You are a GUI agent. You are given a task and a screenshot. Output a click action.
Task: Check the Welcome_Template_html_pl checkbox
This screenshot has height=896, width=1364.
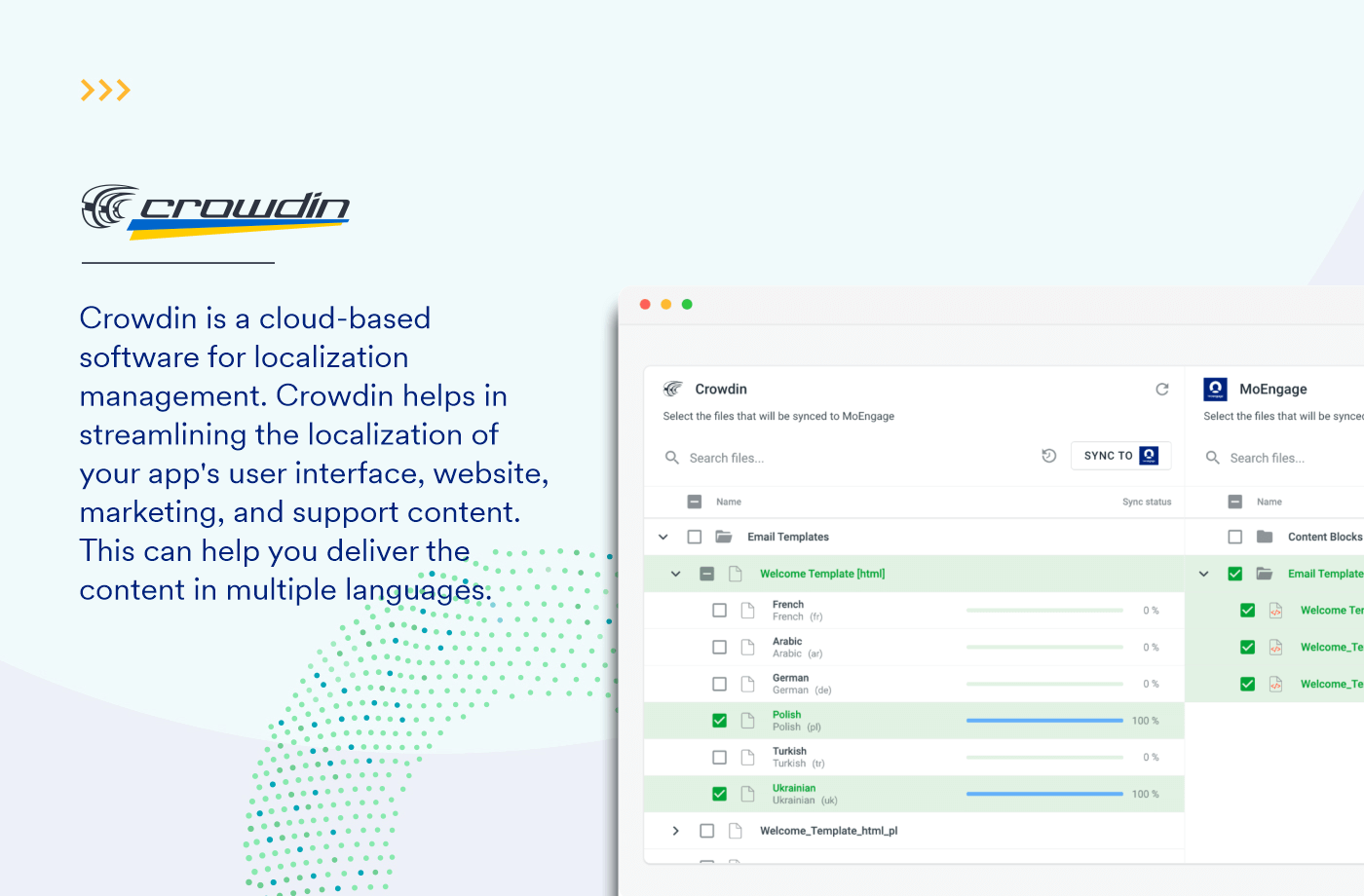[707, 831]
